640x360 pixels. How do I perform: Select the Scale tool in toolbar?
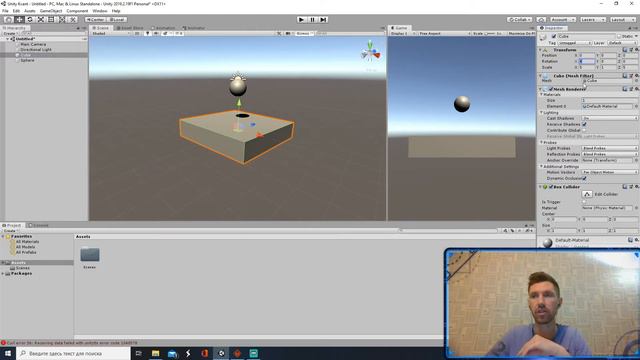[x=40, y=19]
